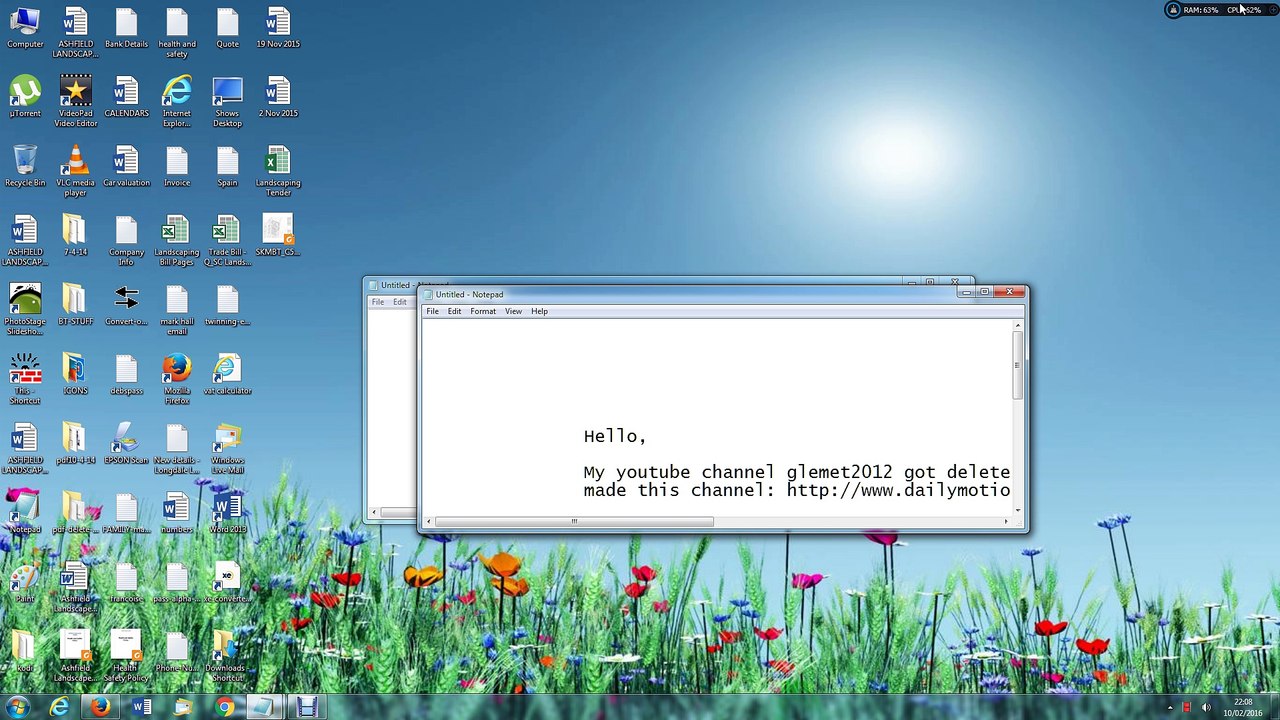Select the Landscaping Bill Pages spreadsheet
1280x720 pixels.
(177, 241)
